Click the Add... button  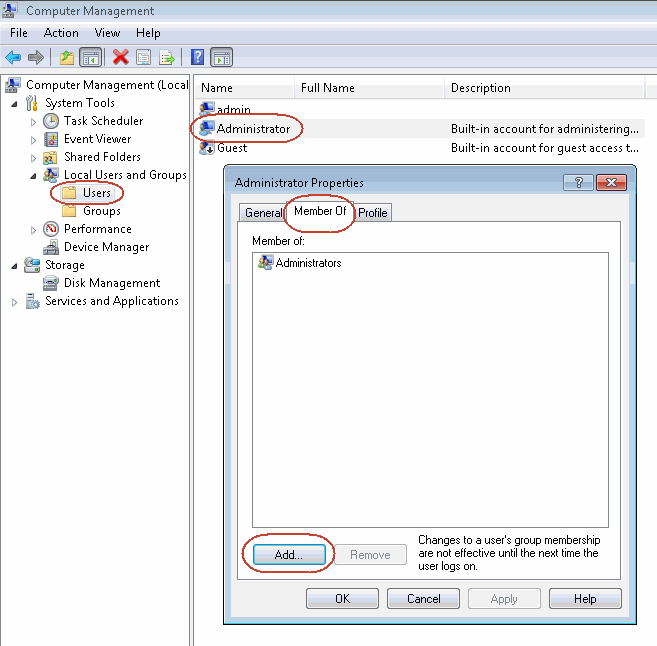click(288, 555)
